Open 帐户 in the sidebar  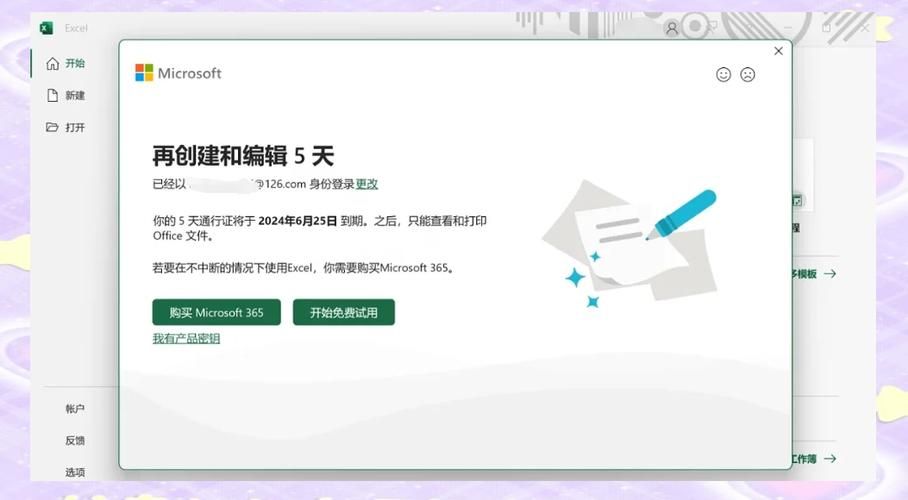(75, 408)
